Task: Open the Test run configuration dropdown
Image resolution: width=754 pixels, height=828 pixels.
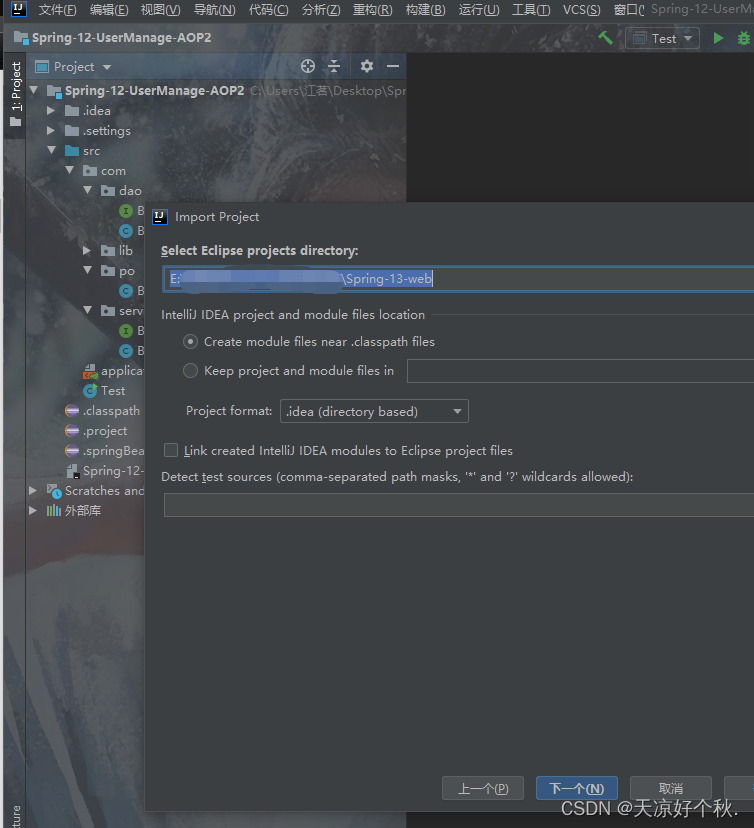Action: tap(663, 39)
